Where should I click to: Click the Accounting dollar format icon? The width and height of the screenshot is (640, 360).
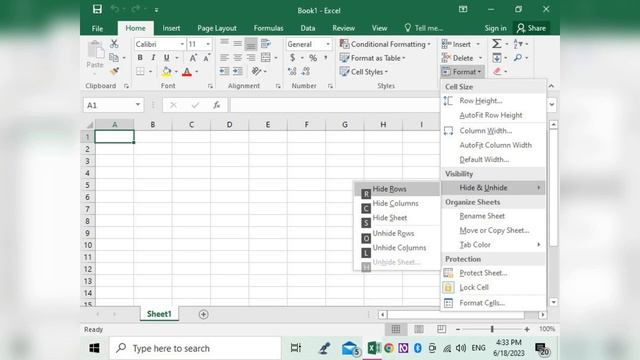(x=293, y=58)
